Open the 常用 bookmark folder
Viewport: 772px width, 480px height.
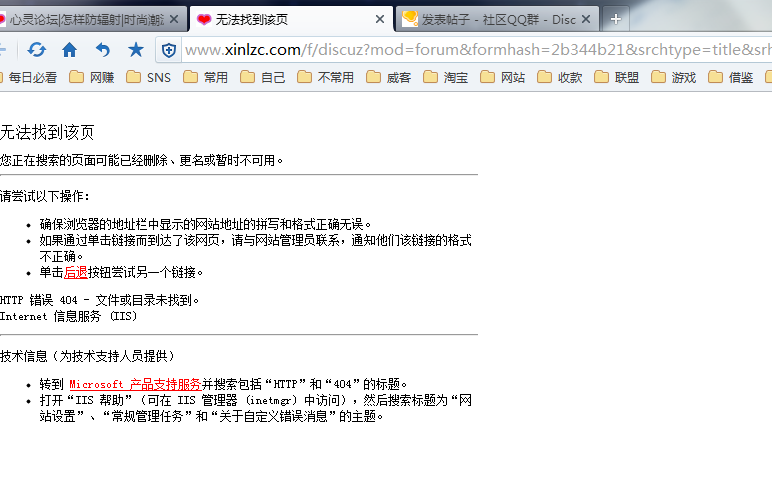click(205, 78)
